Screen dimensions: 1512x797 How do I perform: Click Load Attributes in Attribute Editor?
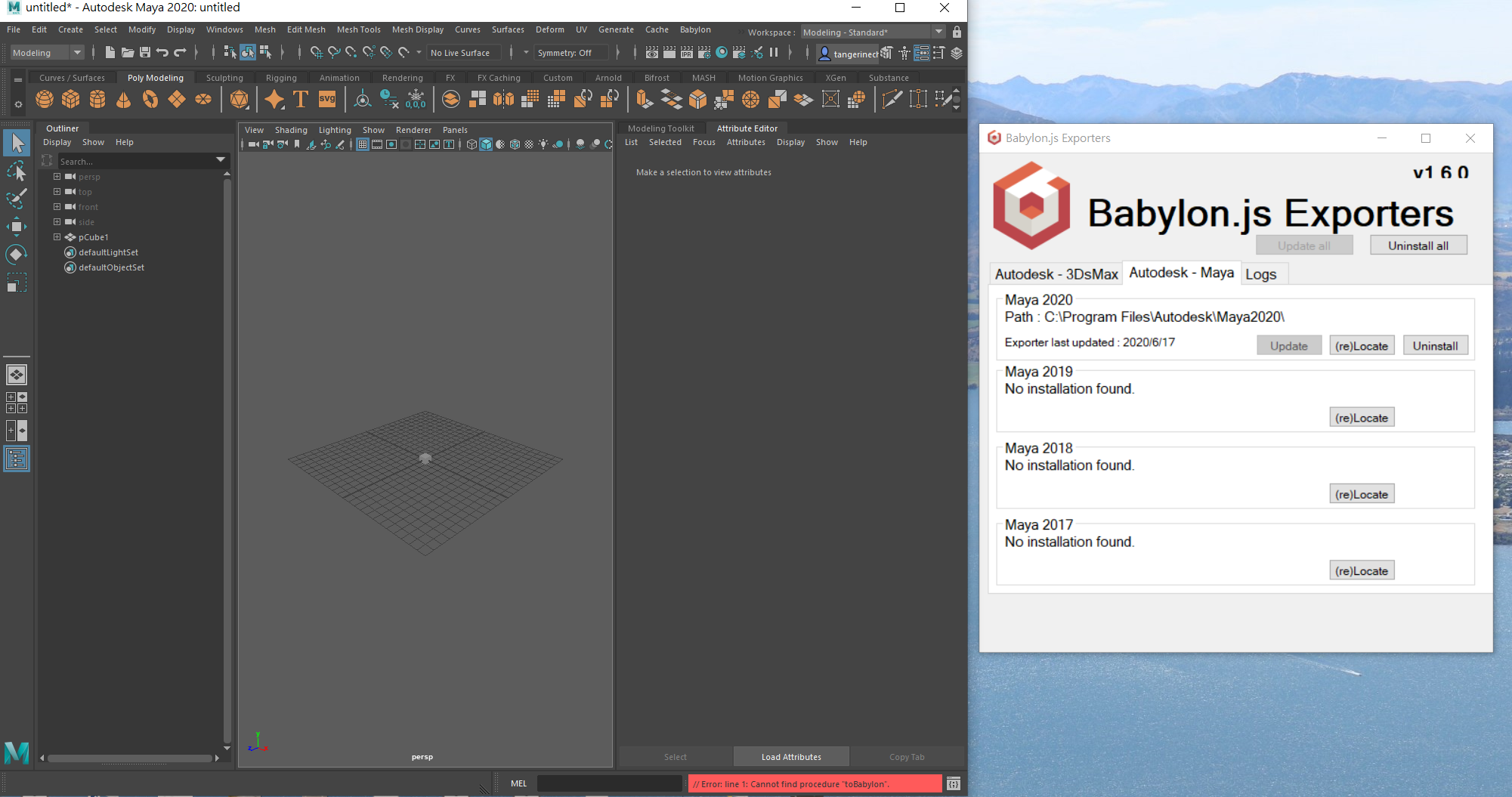(791, 756)
